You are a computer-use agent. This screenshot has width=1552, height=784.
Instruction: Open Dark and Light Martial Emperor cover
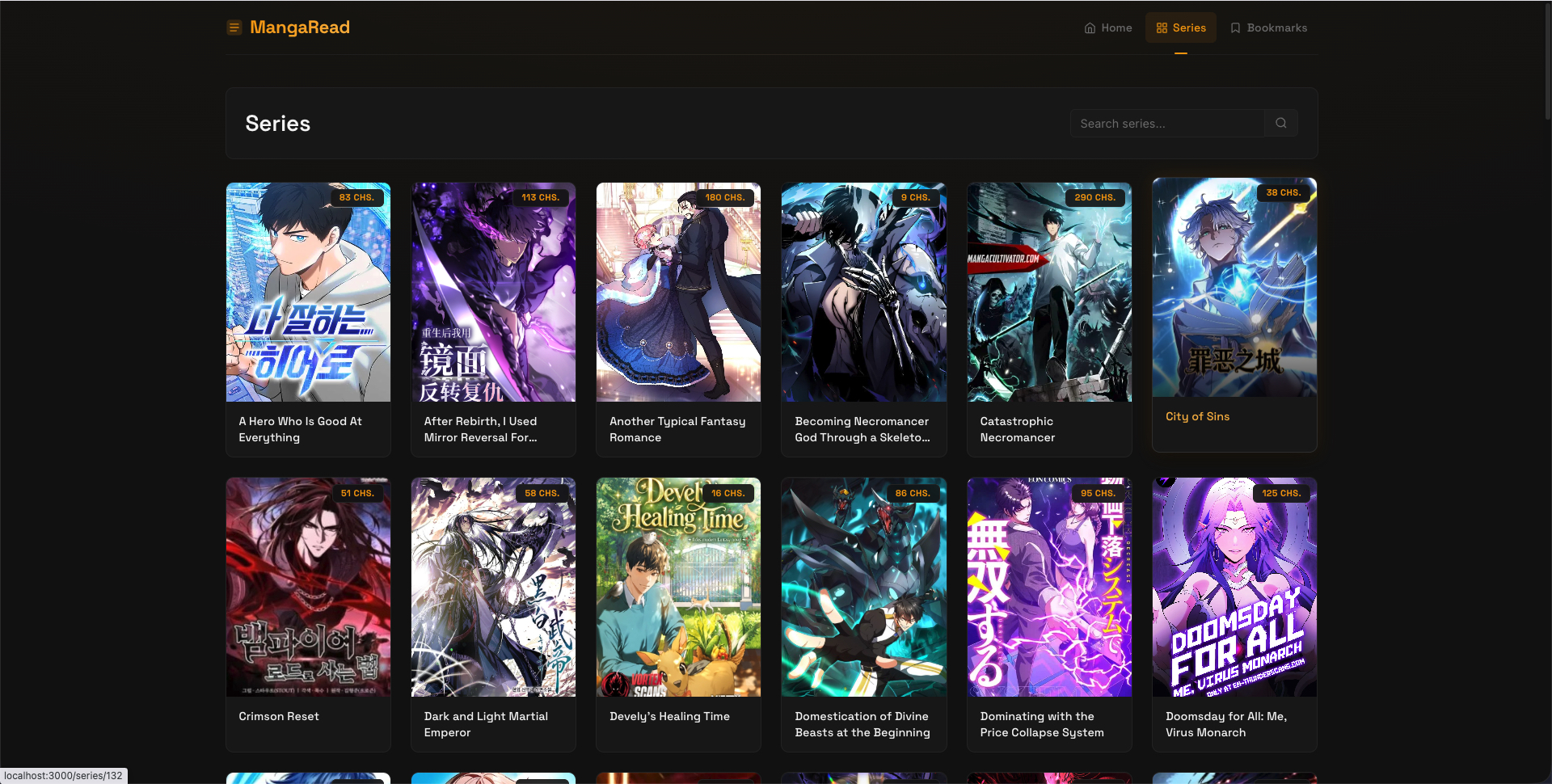coord(493,587)
